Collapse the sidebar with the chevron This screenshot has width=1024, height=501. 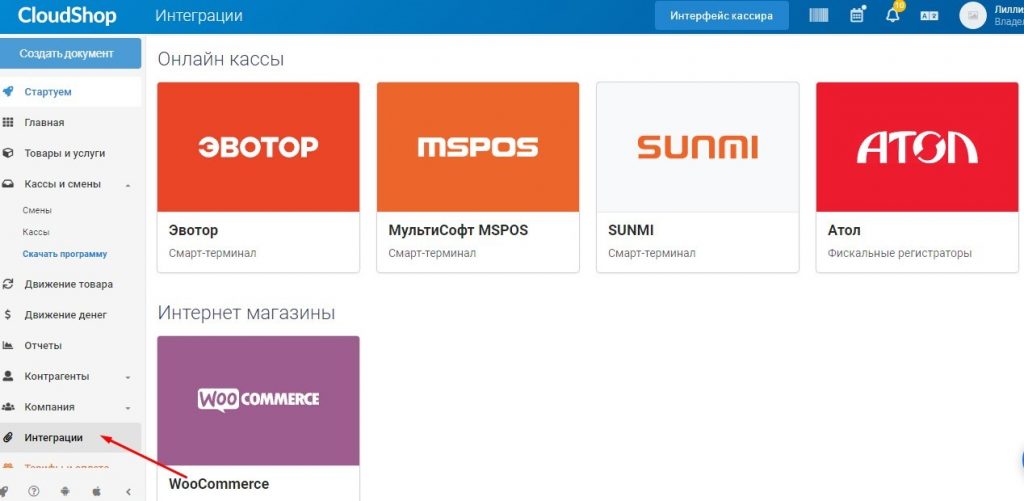[128, 491]
